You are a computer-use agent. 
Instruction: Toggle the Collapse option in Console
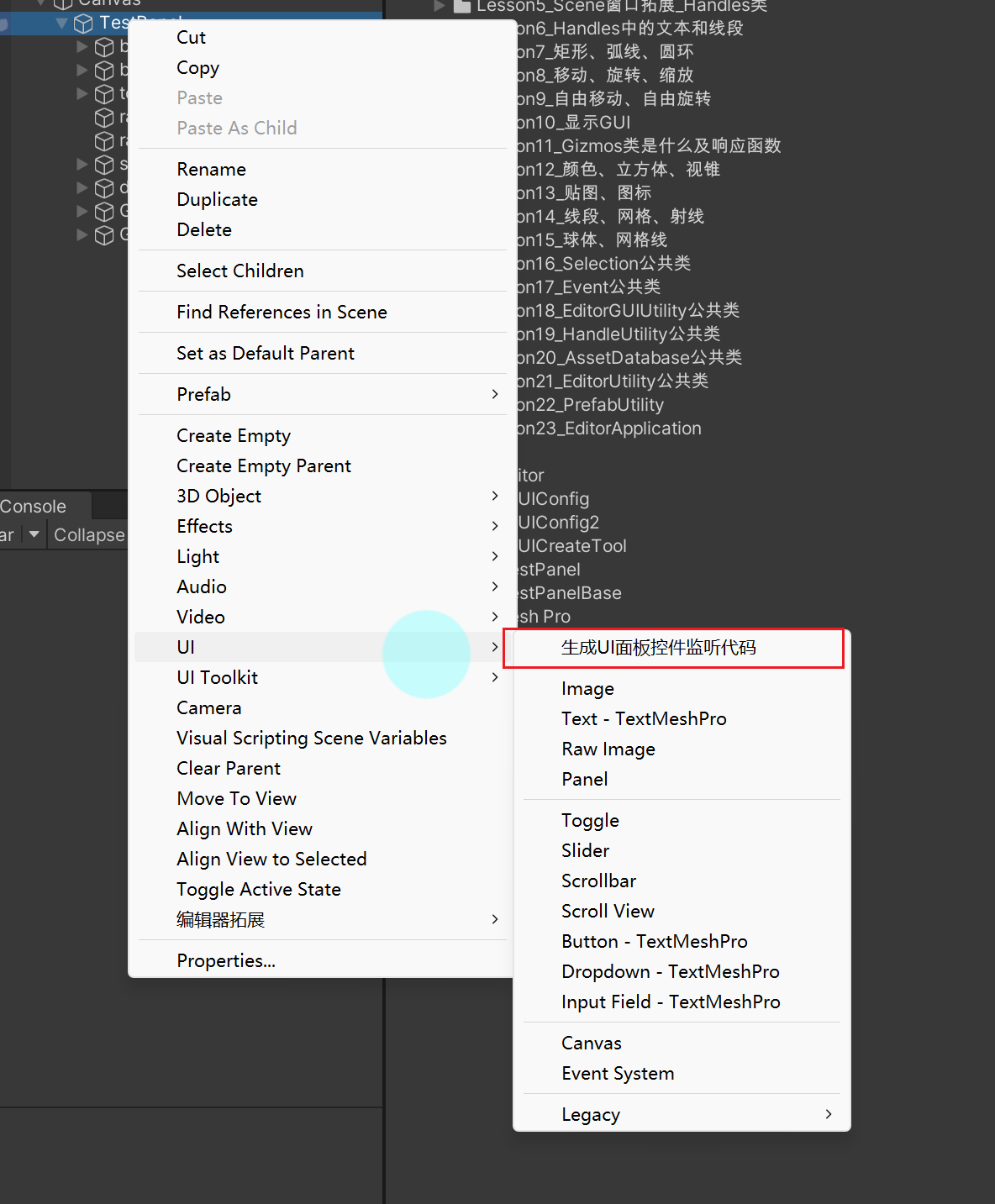(x=88, y=535)
